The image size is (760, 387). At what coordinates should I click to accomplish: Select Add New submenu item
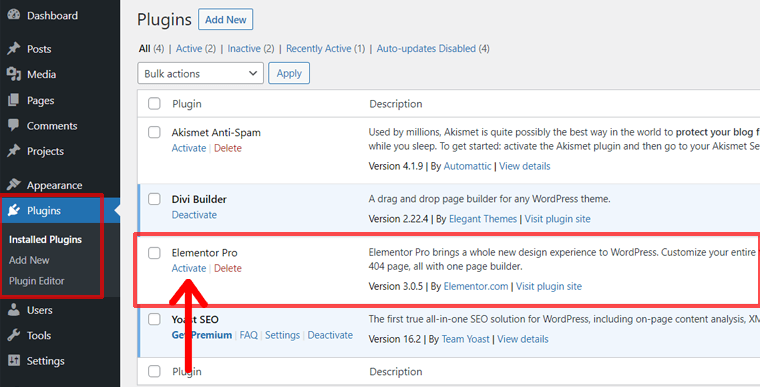pos(29,260)
